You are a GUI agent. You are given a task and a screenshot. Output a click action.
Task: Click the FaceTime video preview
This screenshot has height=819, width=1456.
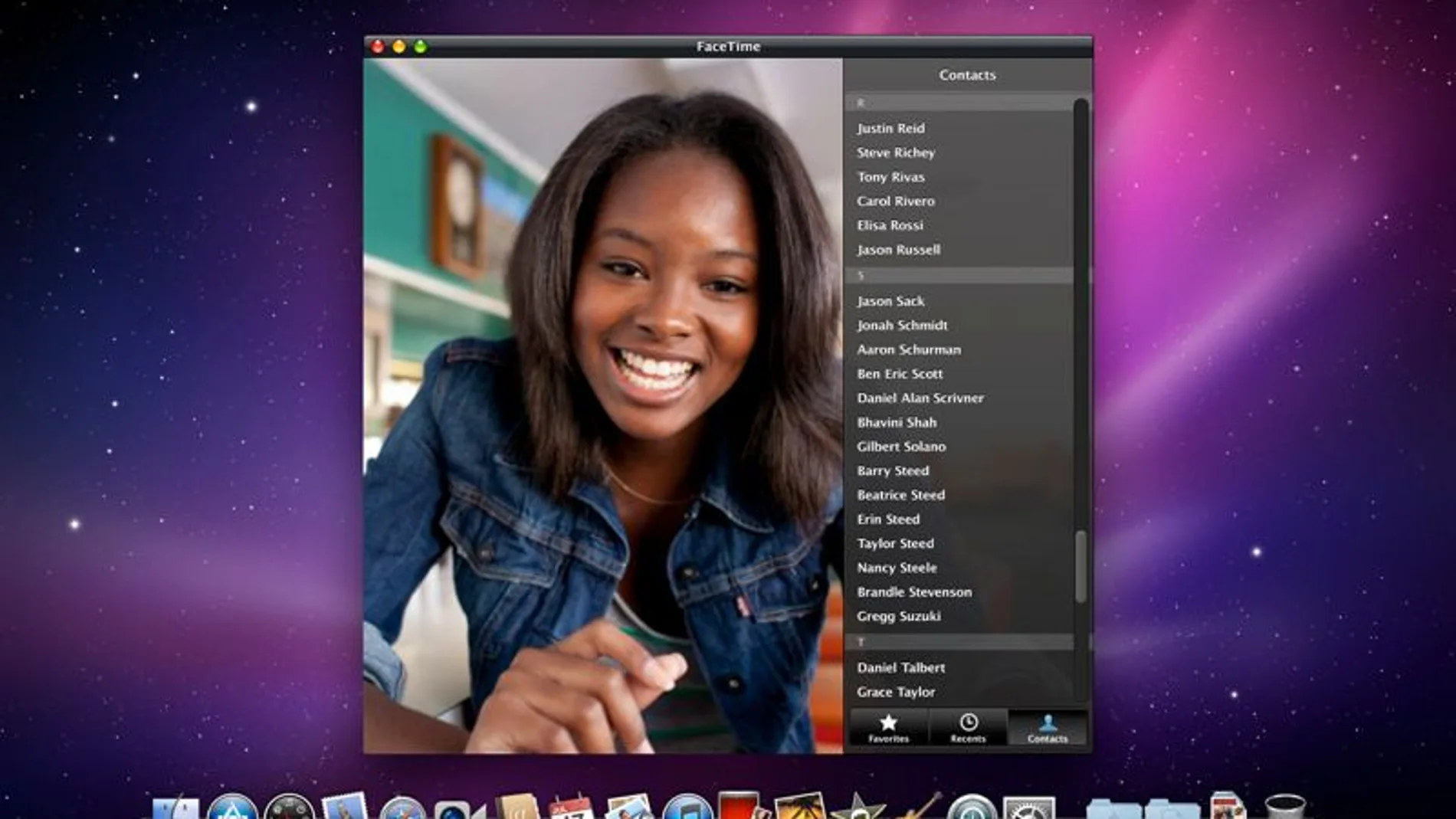tap(603, 406)
